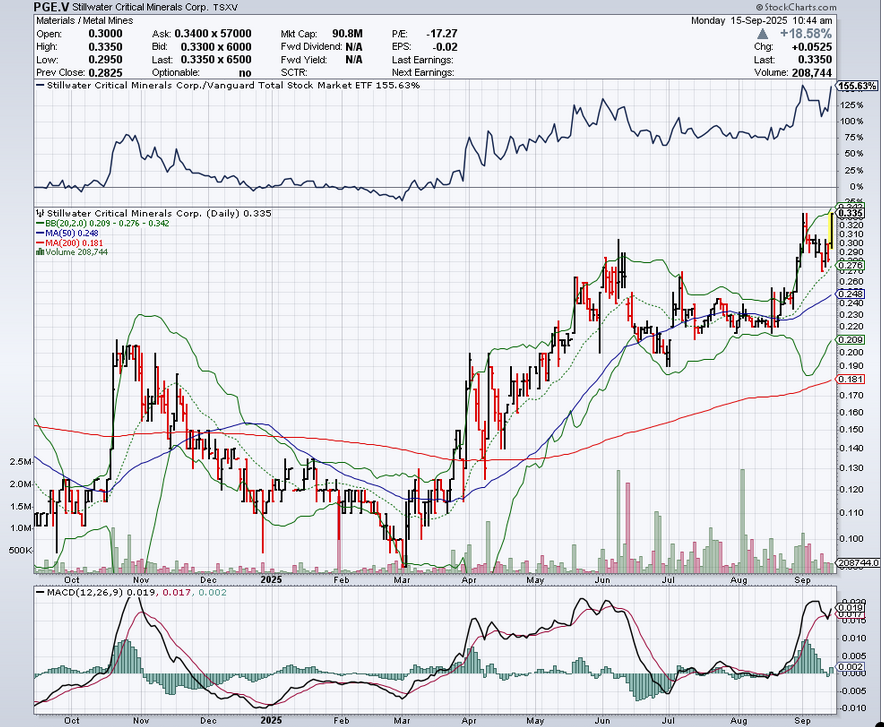This screenshot has width=884, height=727.
Task: Click the 0.335 last price axis tag
Action: click(x=852, y=213)
